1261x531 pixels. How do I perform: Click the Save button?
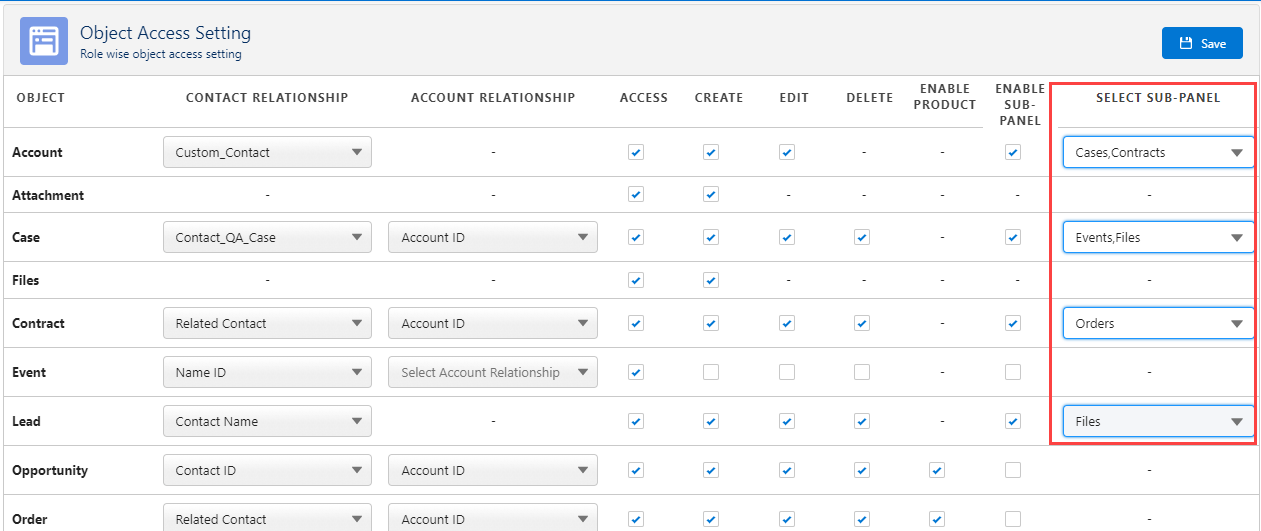pos(1202,43)
